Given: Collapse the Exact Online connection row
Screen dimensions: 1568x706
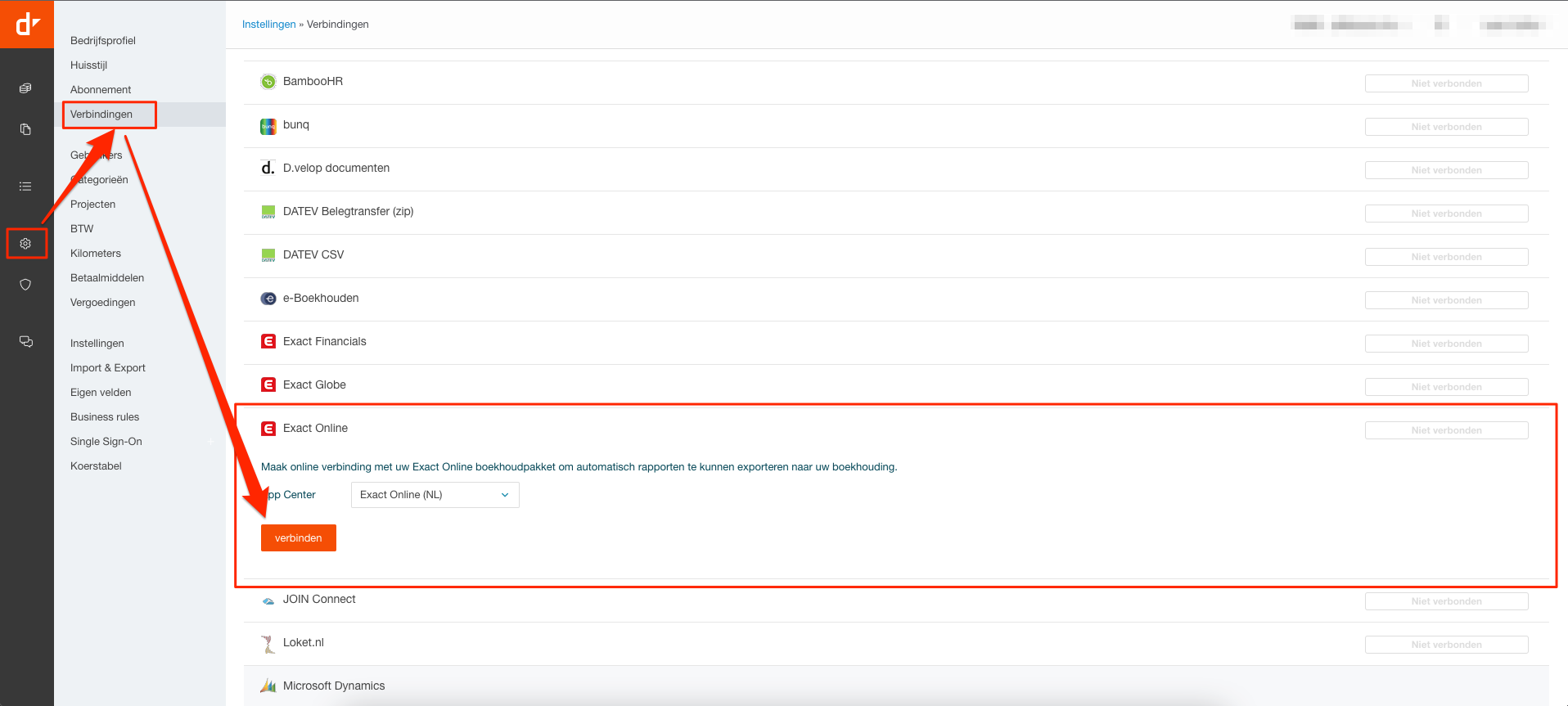Looking at the screenshot, I should 896,429.
